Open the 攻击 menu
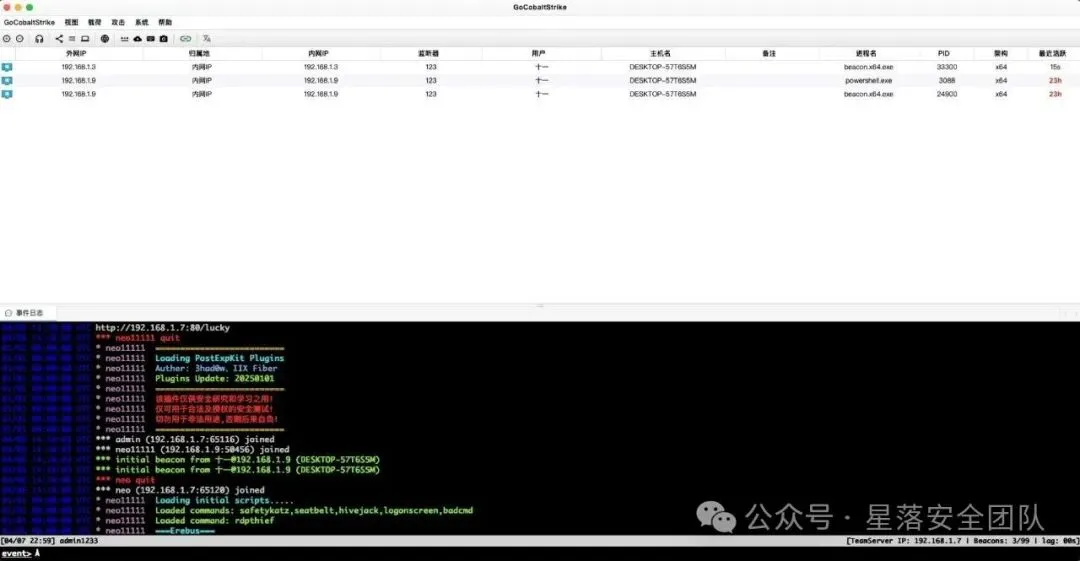This screenshot has height=561, width=1080. click(x=118, y=22)
